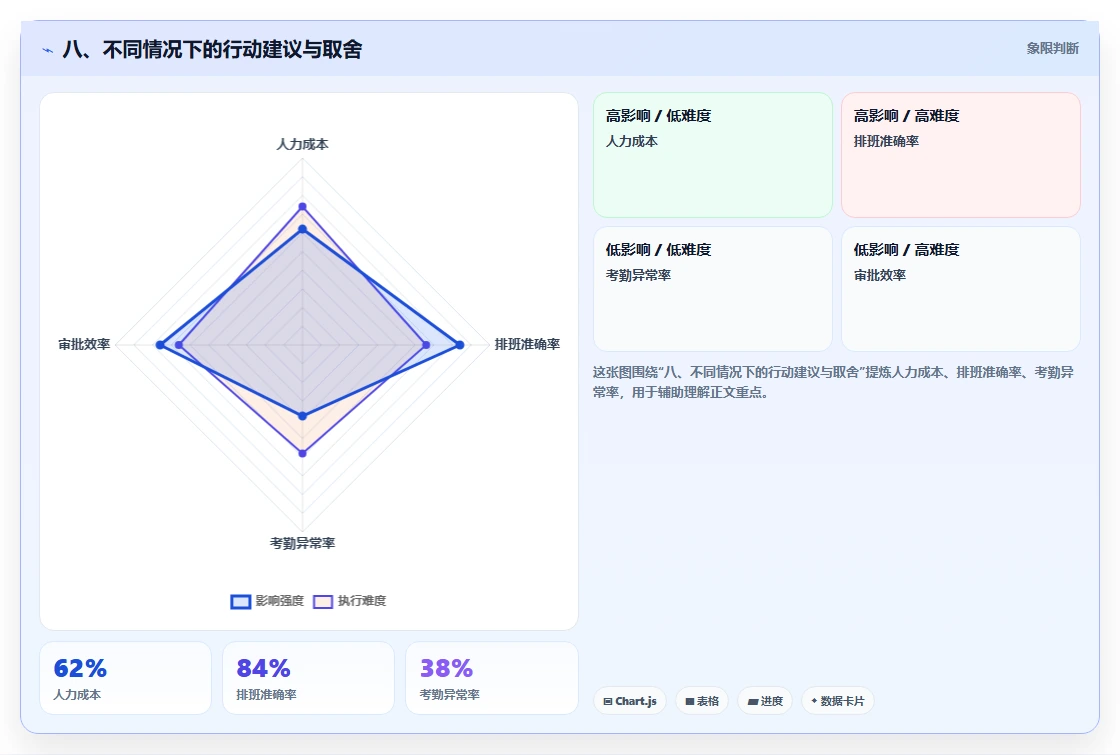Image resolution: width=1120 pixels, height=755 pixels.
Task: Click the 影响强度 blue legend box
Action: 241,601
